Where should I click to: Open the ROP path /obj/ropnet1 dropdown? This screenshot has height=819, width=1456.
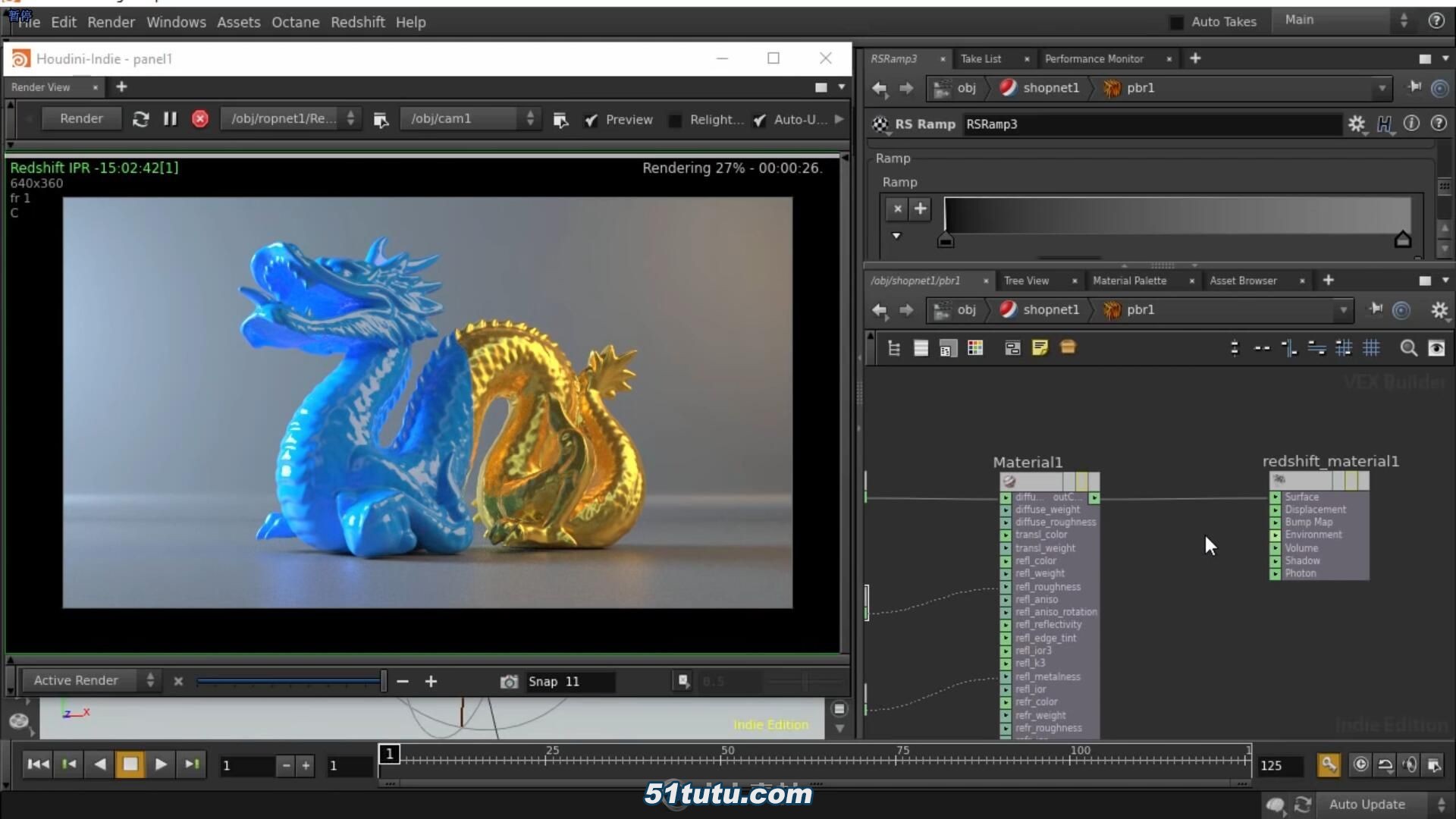coord(290,119)
